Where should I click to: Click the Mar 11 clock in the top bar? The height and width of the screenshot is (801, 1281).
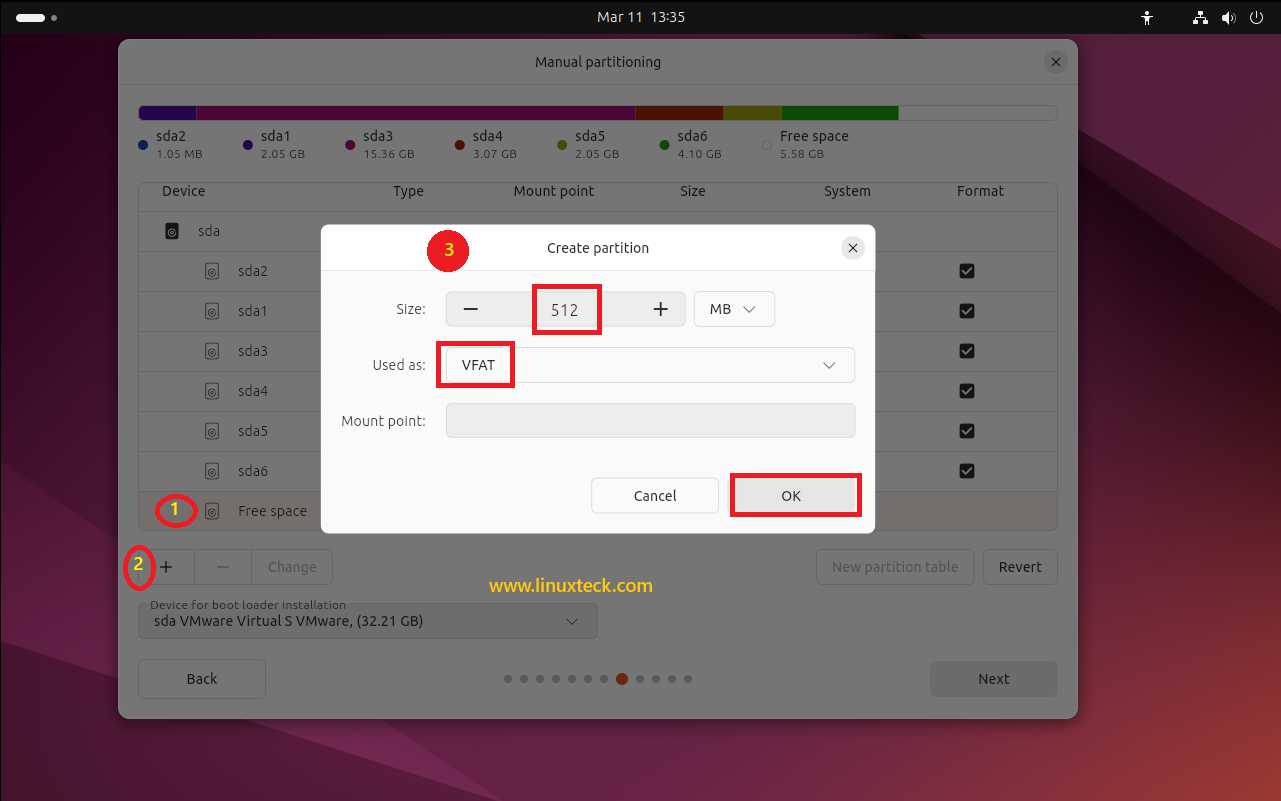tap(640, 17)
